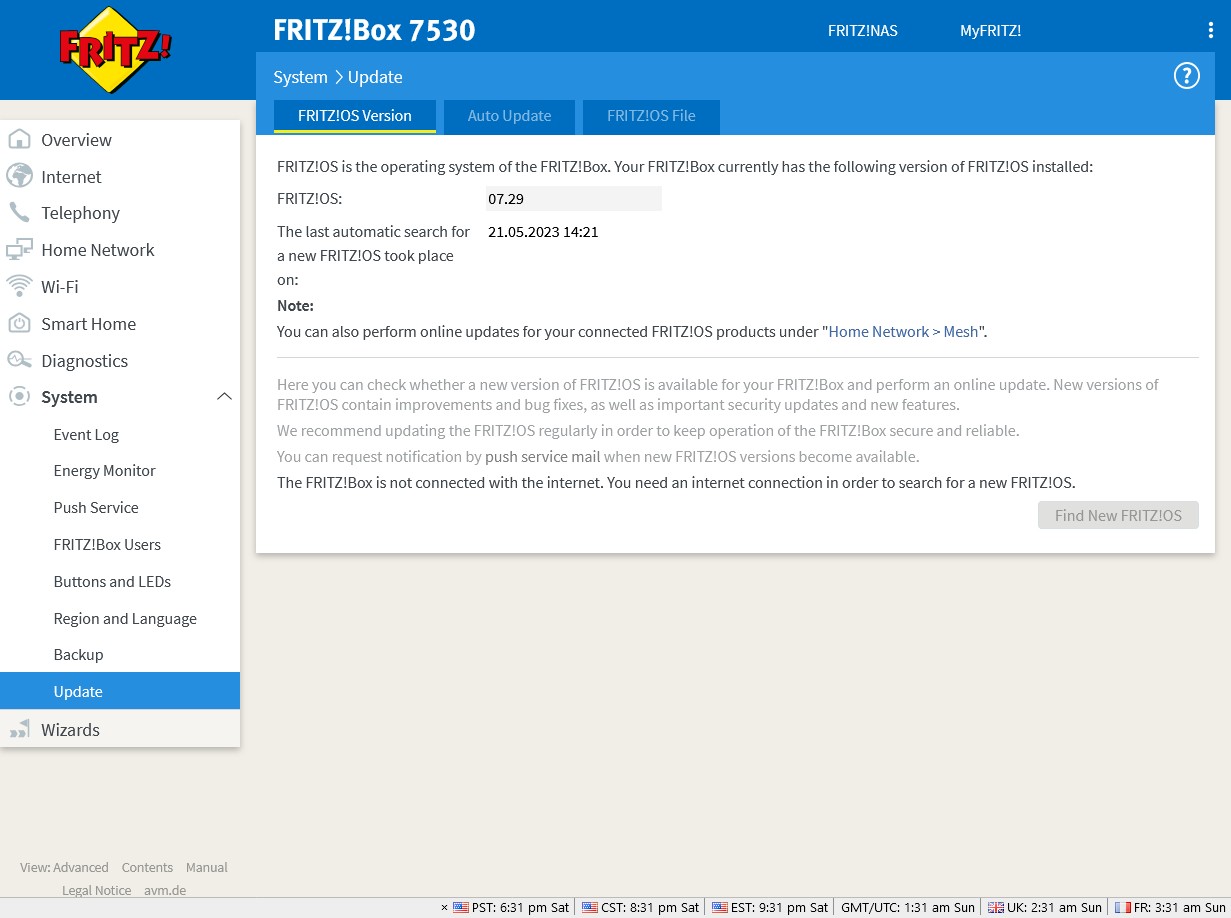Image resolution: width=1231 pixels, height=918 pixels.
Task: Click the Telephony phone icon
Action: pos(19,213)
